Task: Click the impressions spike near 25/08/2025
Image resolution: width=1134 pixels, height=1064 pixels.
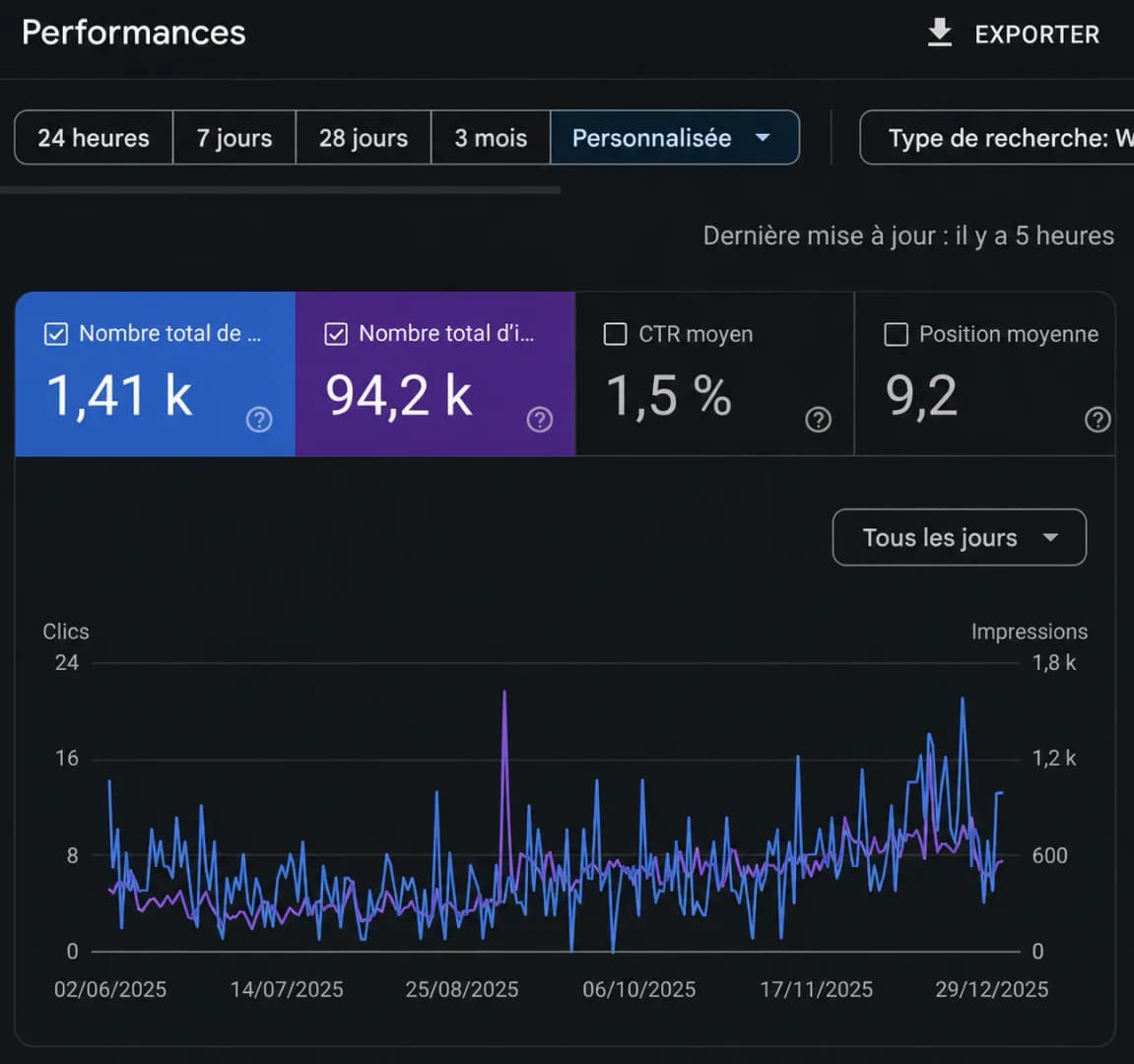Action: (504, 692)
